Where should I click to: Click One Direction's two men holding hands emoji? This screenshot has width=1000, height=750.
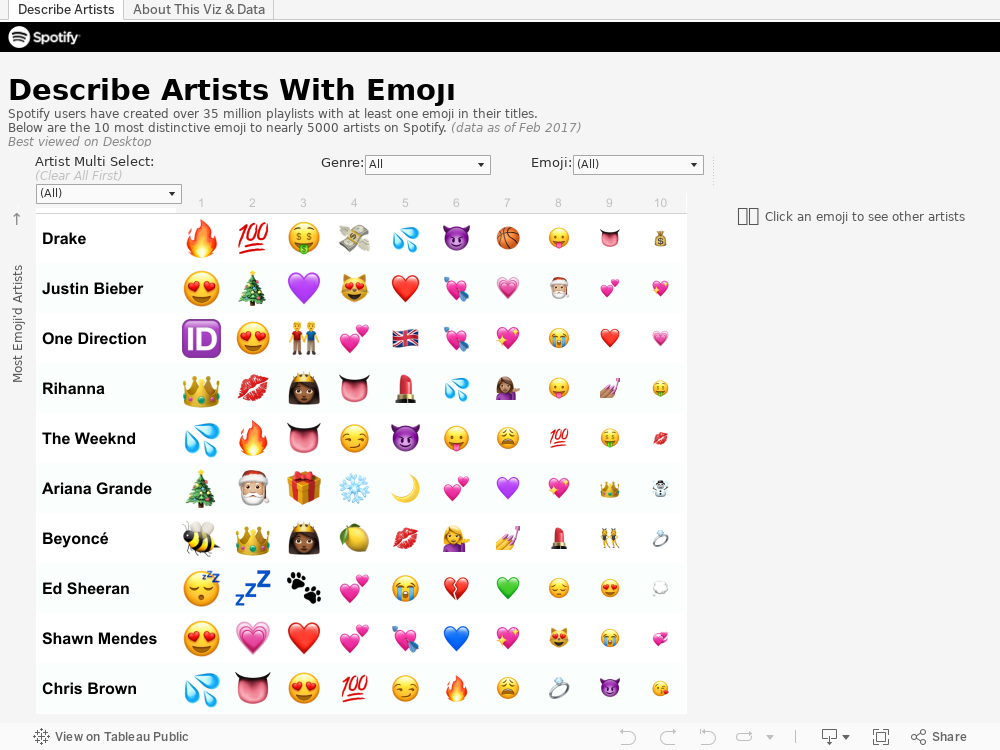pyautogui.click(x=304, y=338)
